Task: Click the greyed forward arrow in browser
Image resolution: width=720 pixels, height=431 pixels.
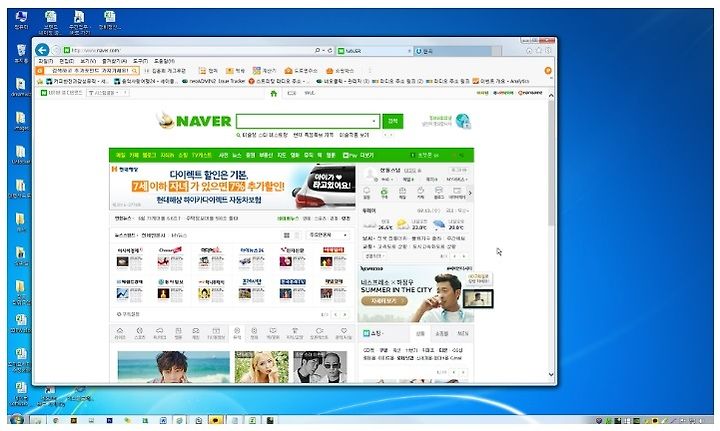Action: [x=56, y=50]
